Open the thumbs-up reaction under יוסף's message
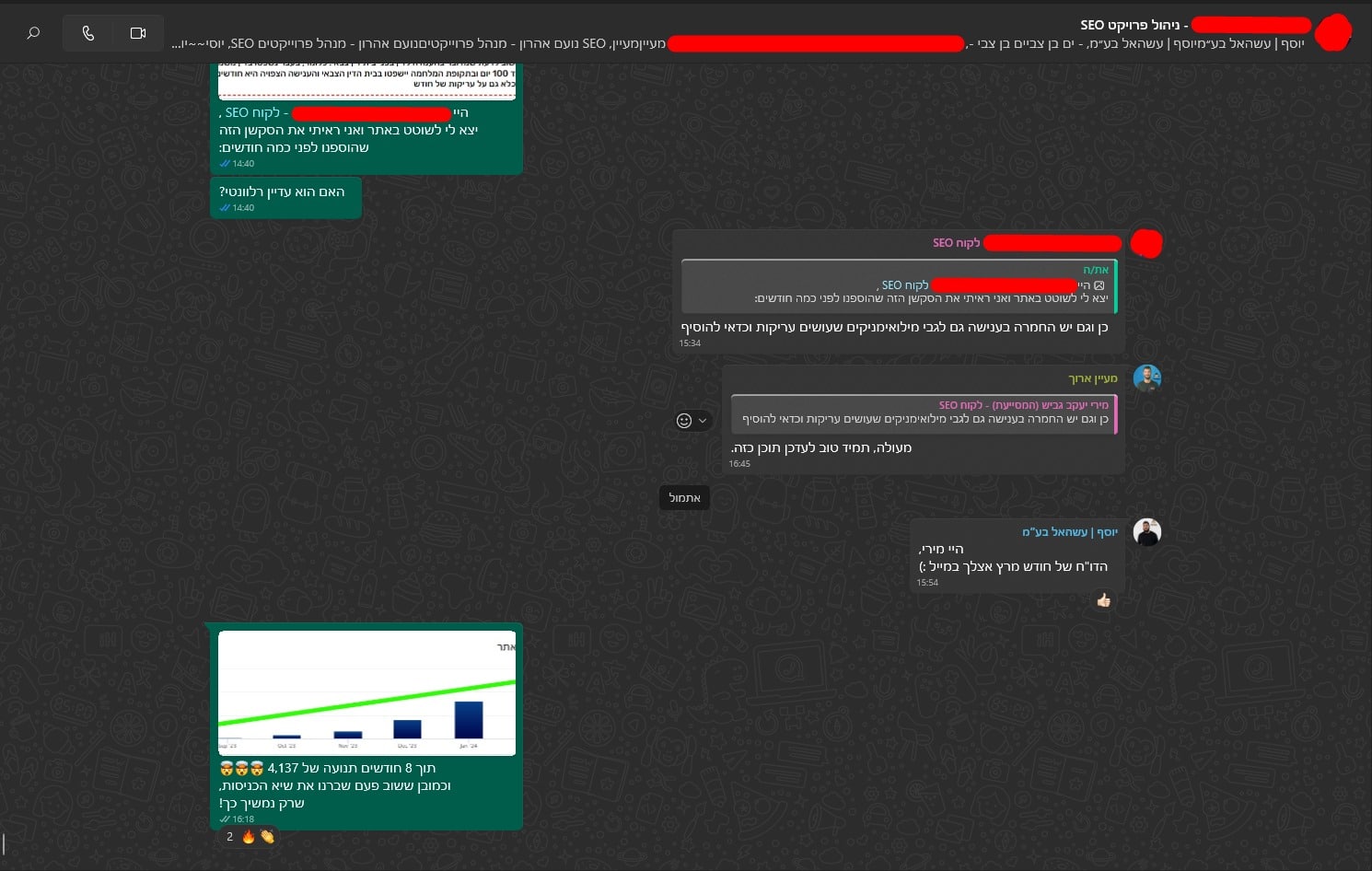1372x871 pixels. [x=1103, y=601]
